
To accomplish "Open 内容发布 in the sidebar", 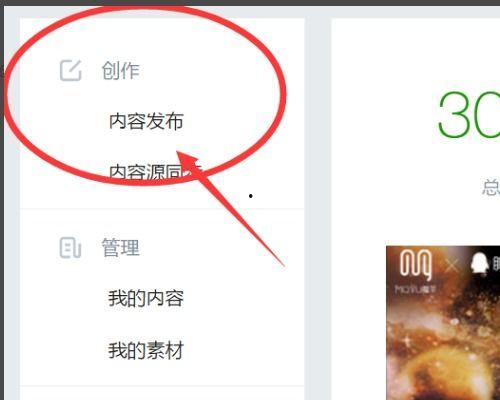I will [x=146, y=121].
